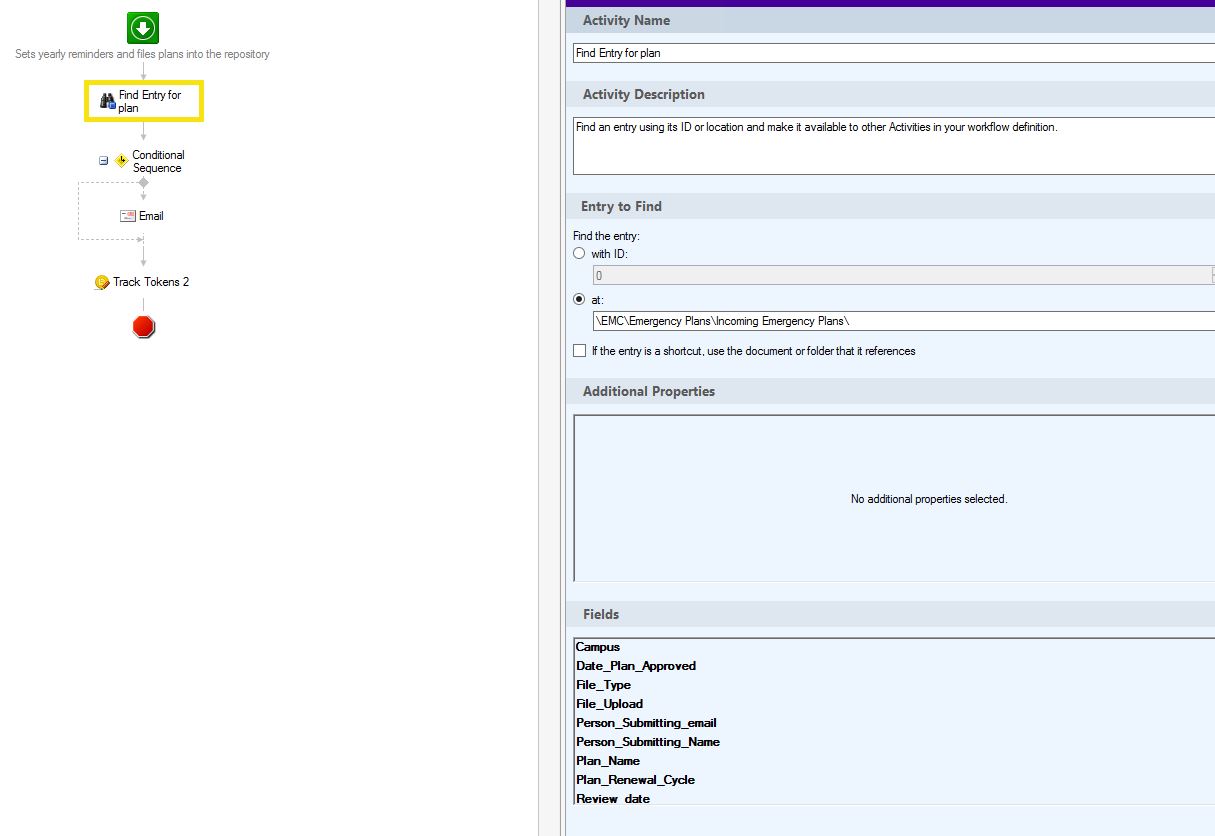Click the Activity Name input field
The height and width of the screenshot is (836, 1215).
coord(894,53)
